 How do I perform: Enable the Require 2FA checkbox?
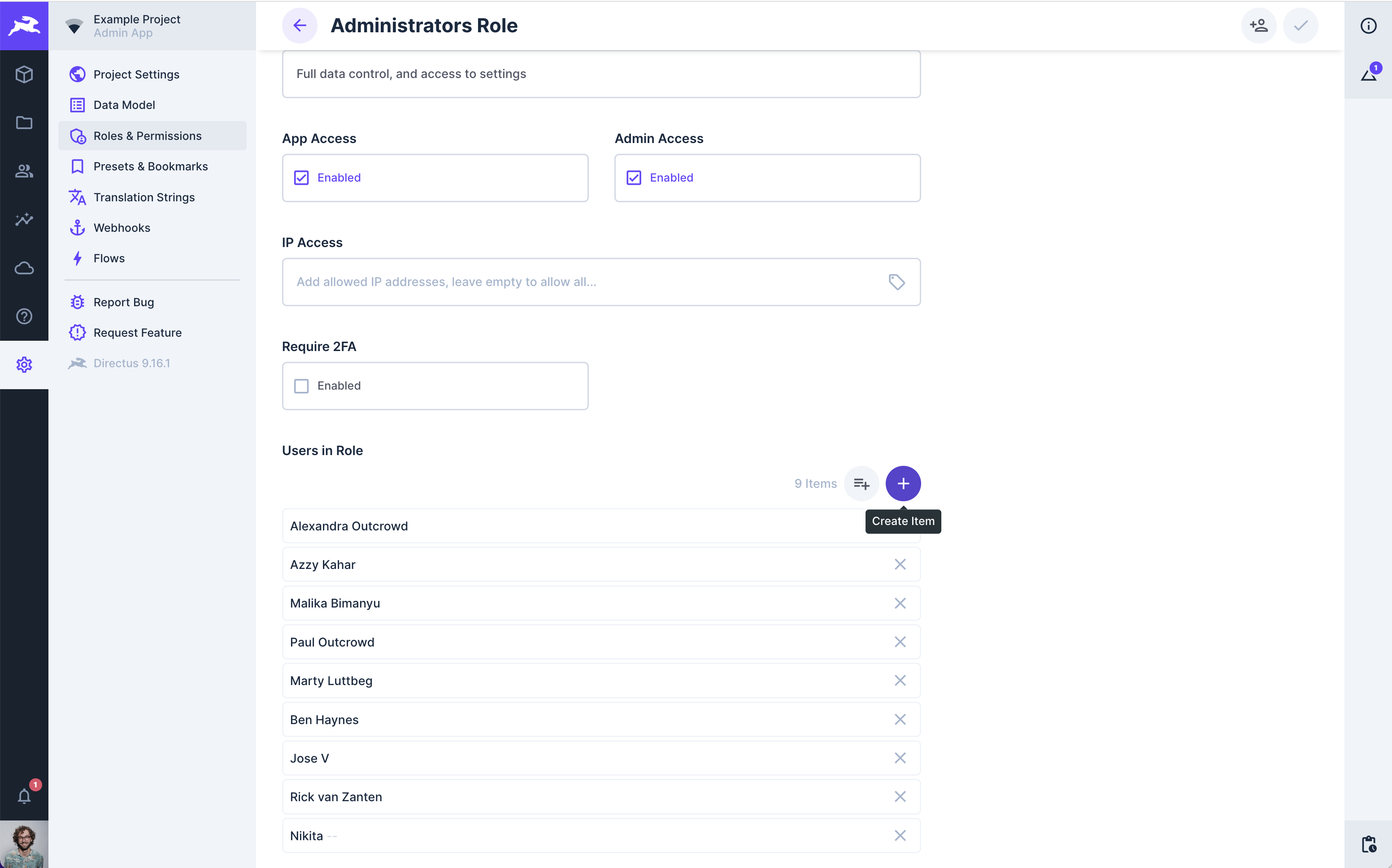(x=301, y=385)
